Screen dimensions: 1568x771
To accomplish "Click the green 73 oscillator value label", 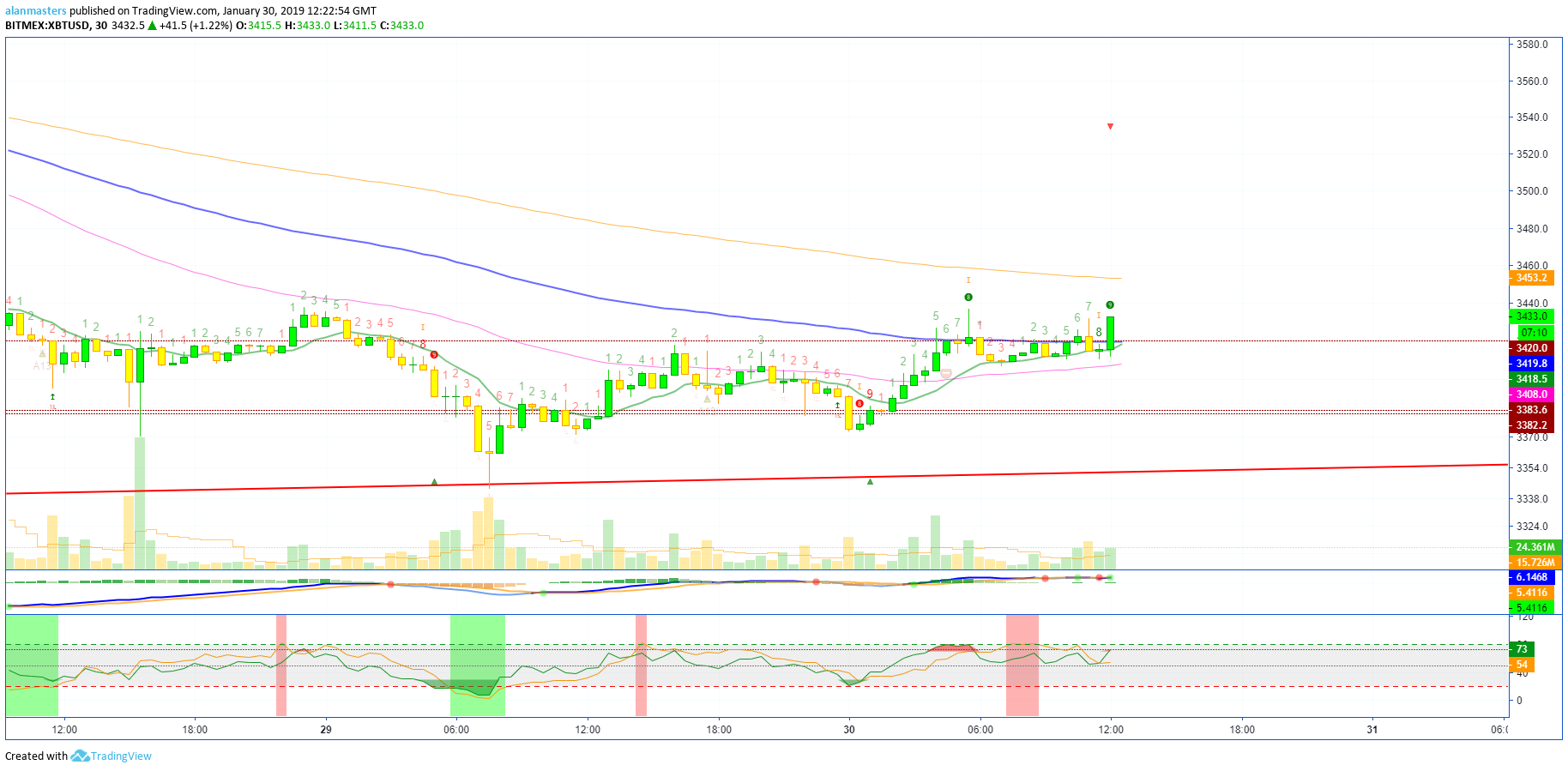I will pos(1522,649).
